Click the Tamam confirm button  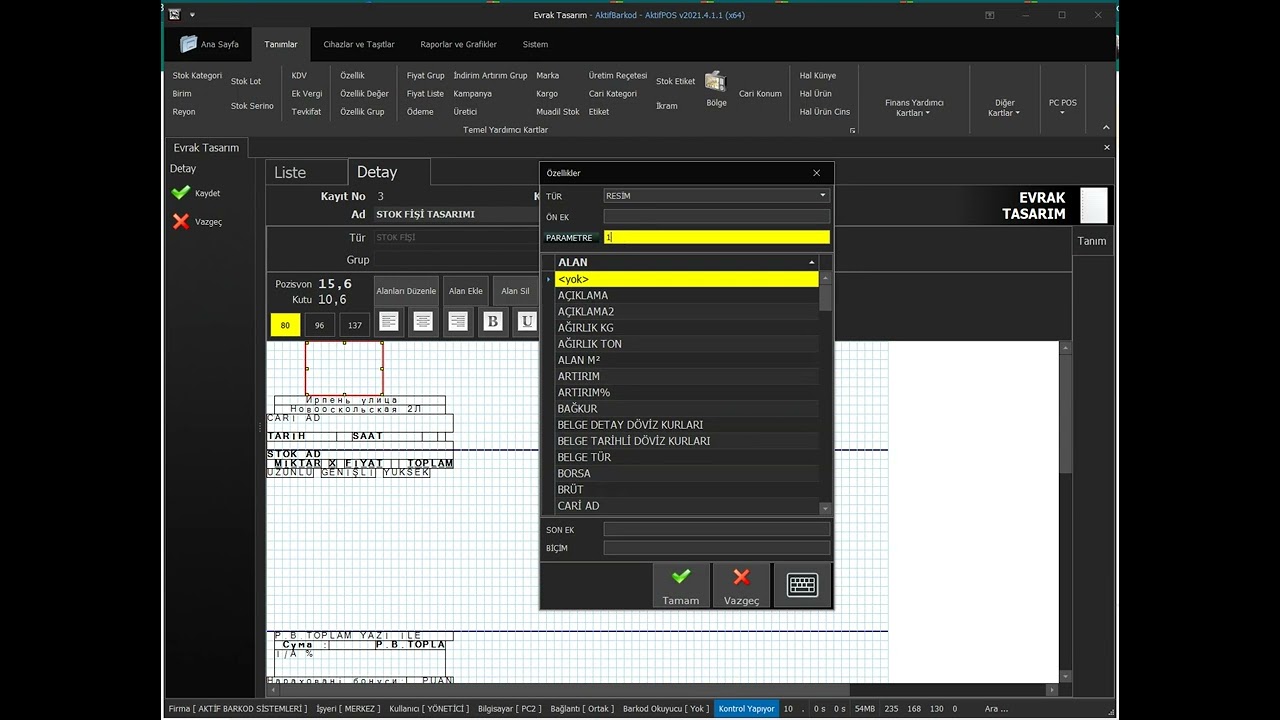[x=681, y=585]
